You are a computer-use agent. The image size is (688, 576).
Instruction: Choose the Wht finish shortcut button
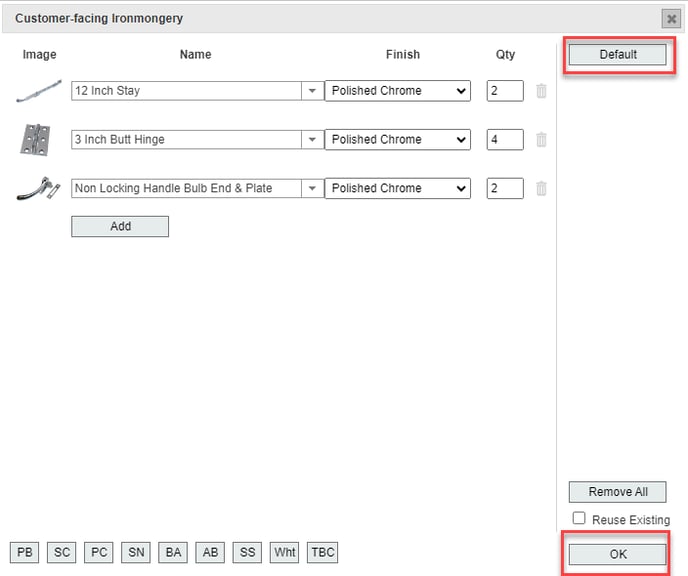point(285,552)
